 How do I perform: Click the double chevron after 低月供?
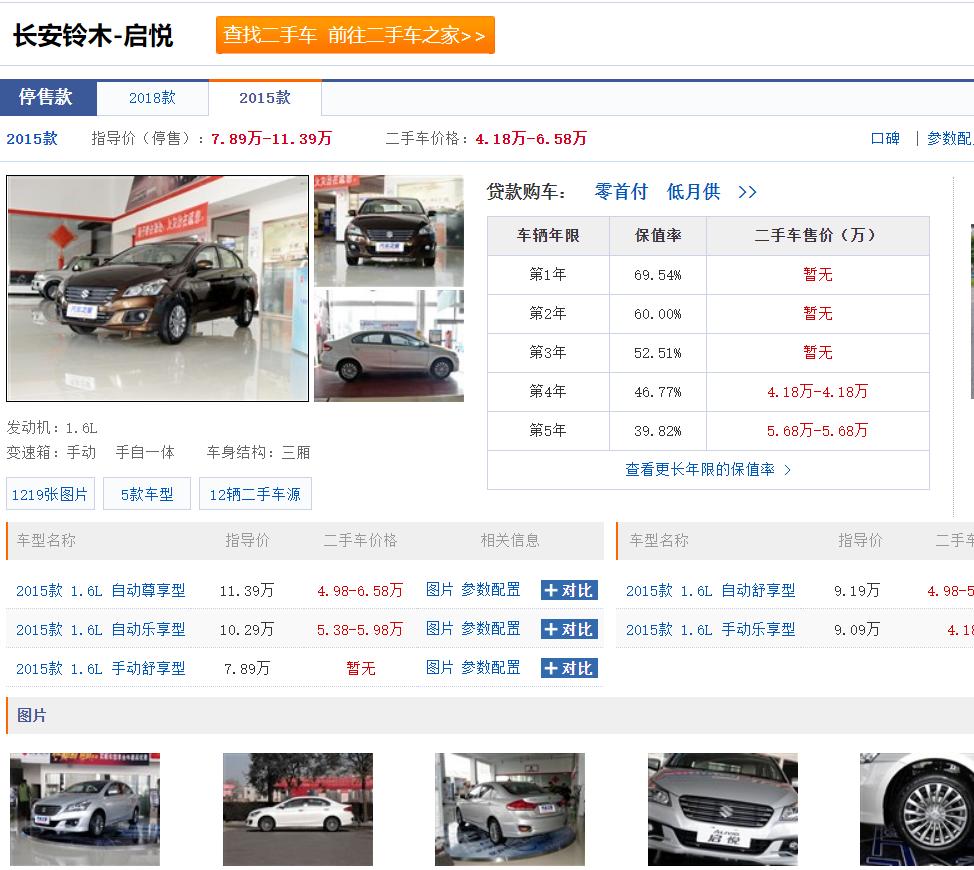click(747, 192)
